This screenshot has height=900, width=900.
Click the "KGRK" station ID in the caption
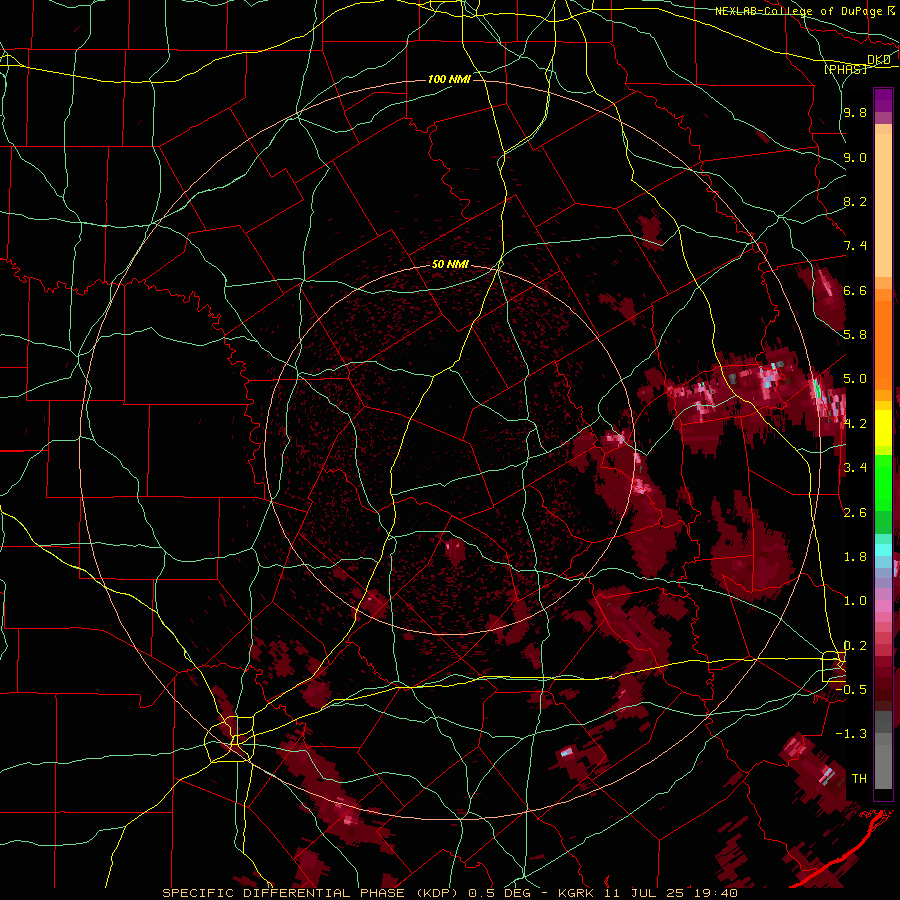click(575, 893)
